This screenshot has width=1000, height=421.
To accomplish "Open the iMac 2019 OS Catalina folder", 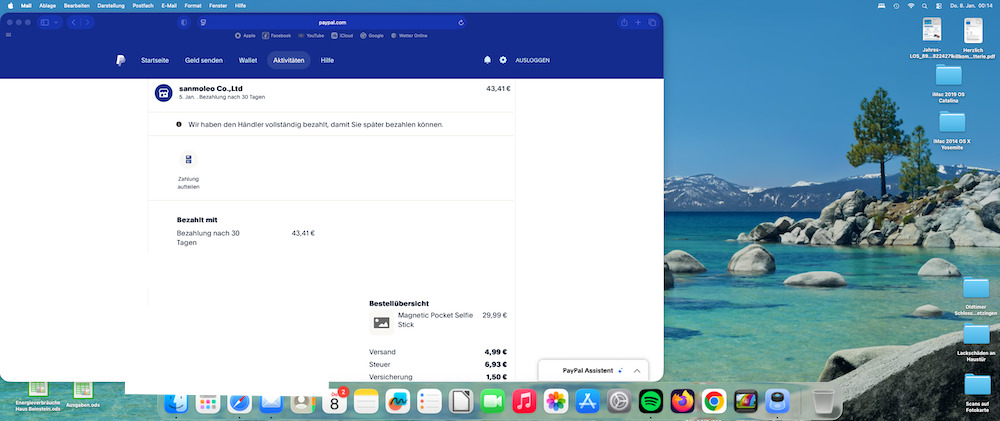I will coord(948,76).
